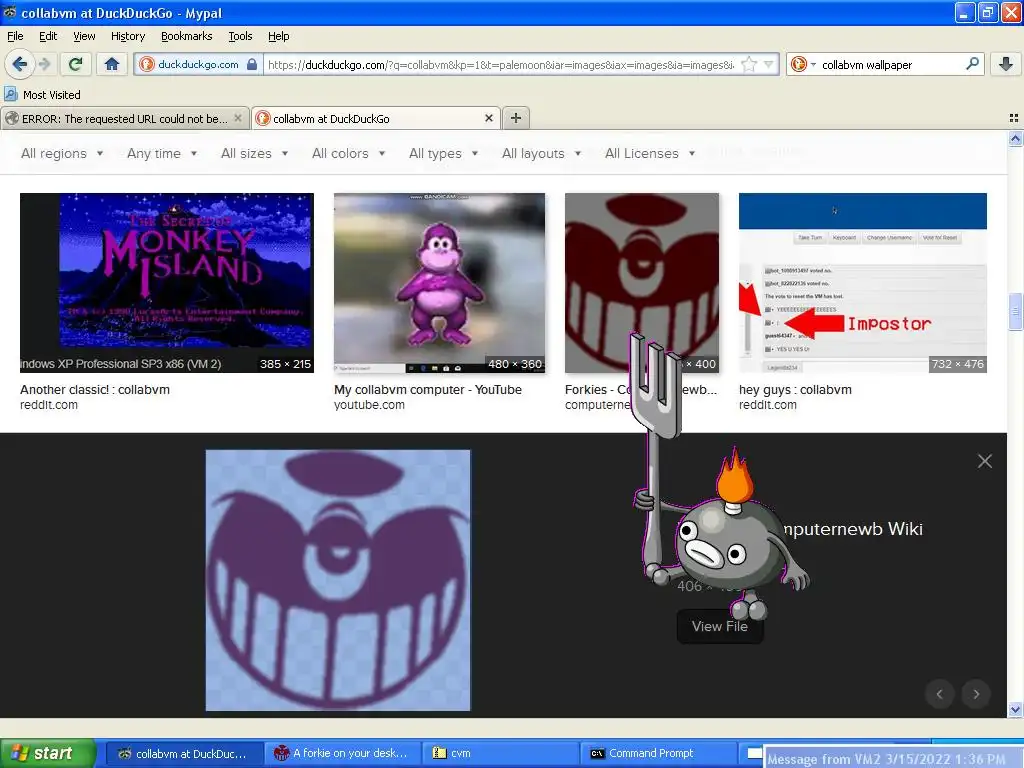Close the image detail panel
Screen dimensions: 1024x768
click(x=985, y=461)
